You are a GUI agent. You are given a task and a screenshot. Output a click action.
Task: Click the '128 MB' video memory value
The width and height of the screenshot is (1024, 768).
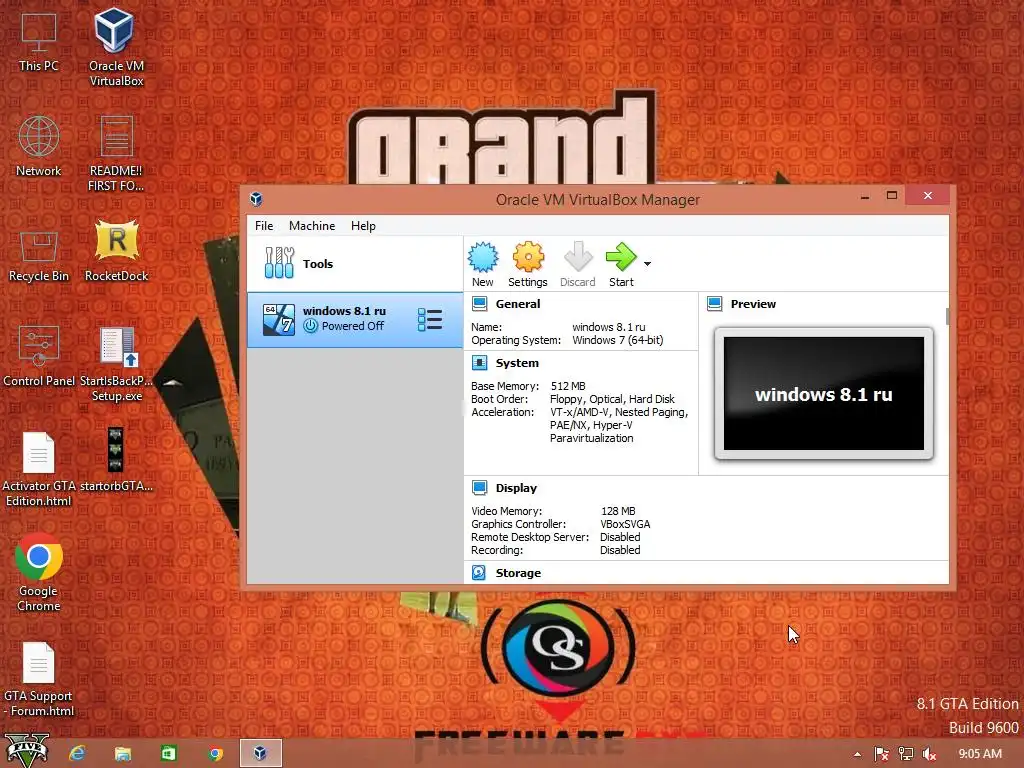pos(618,511)
